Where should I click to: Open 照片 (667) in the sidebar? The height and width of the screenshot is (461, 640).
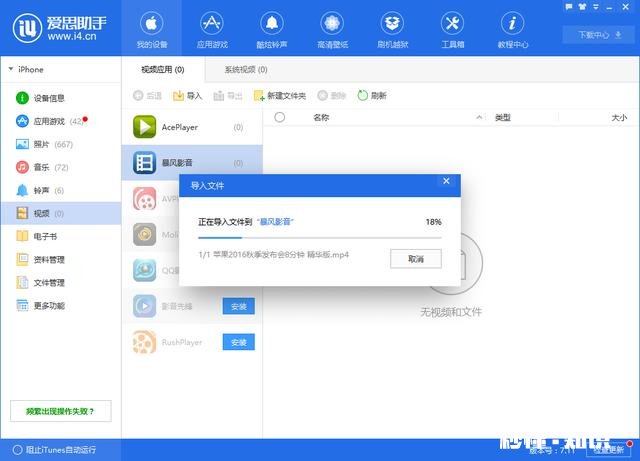pyautogui.click(x=61, y=144)
